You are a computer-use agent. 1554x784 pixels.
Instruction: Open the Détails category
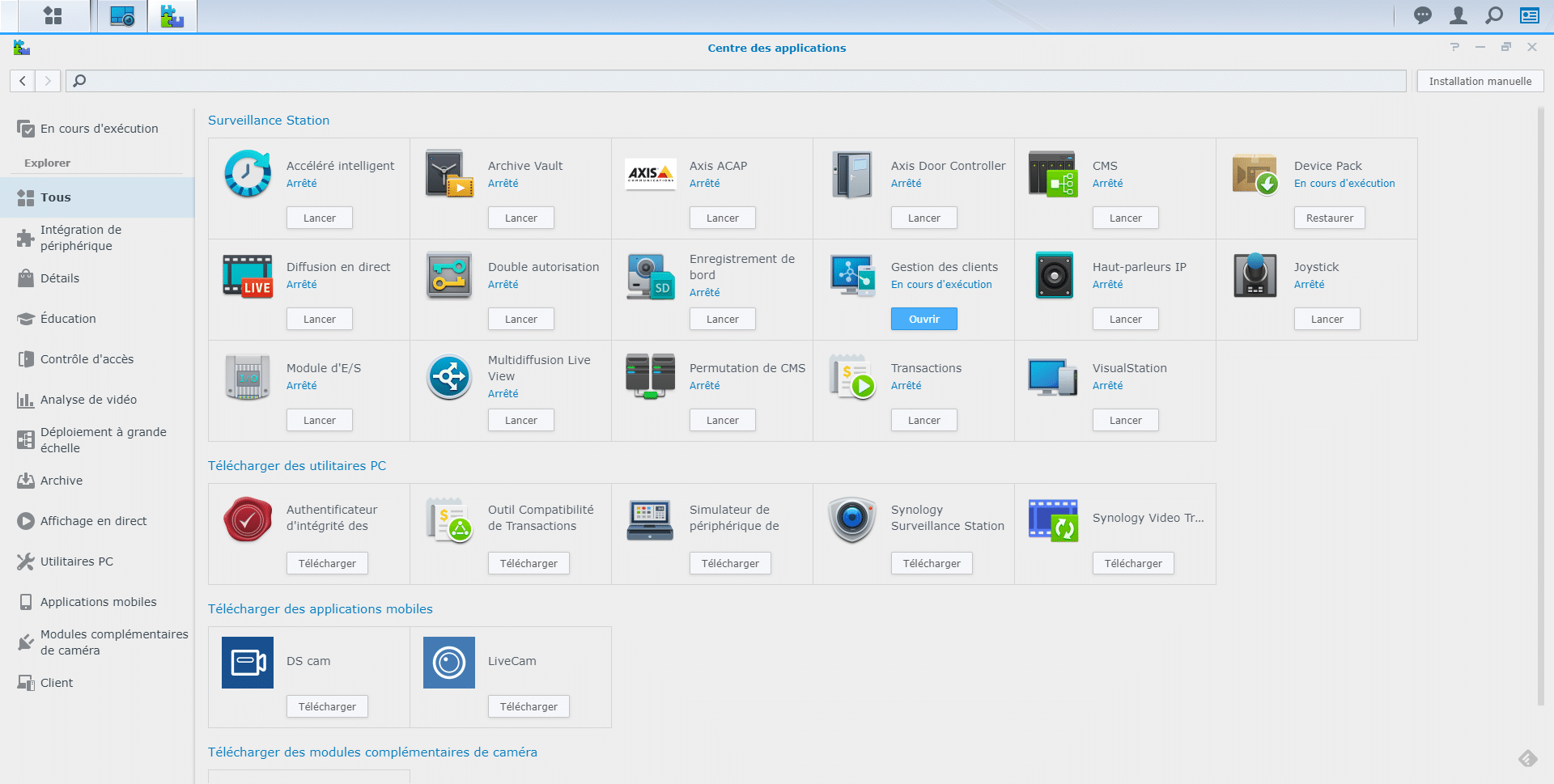tap(97, 278)
